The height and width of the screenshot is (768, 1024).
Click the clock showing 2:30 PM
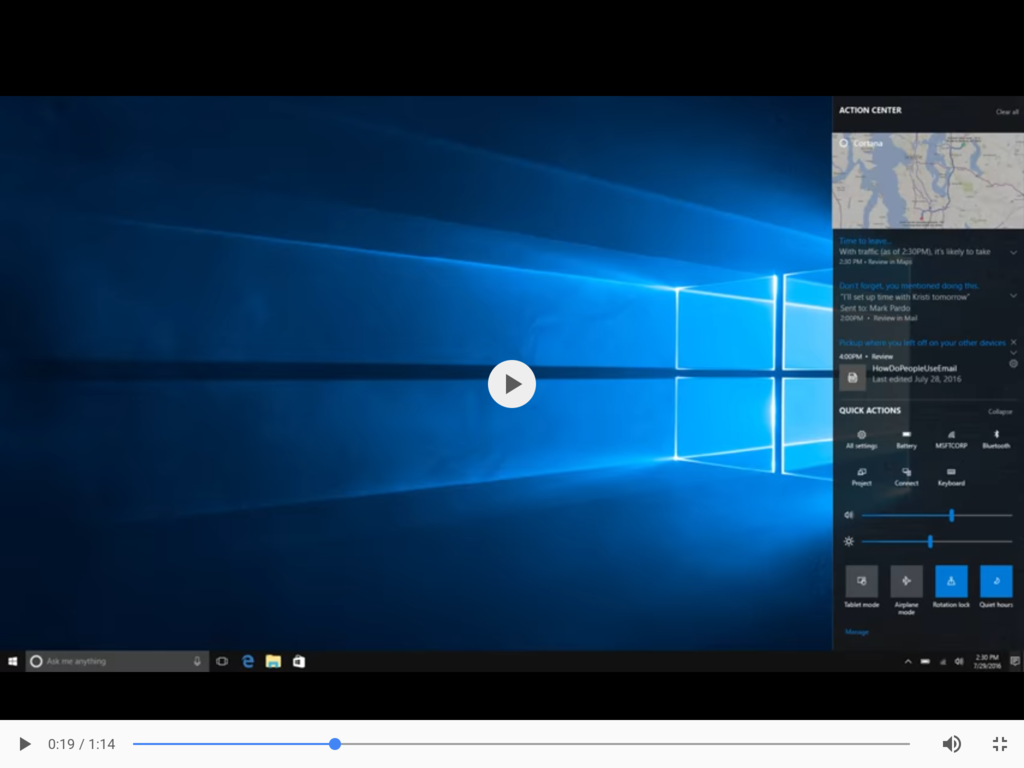coord(987,662)
